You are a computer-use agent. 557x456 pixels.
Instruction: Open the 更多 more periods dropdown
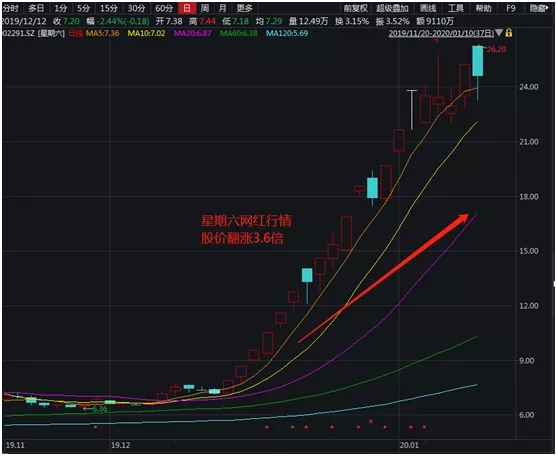click(244, 8)
